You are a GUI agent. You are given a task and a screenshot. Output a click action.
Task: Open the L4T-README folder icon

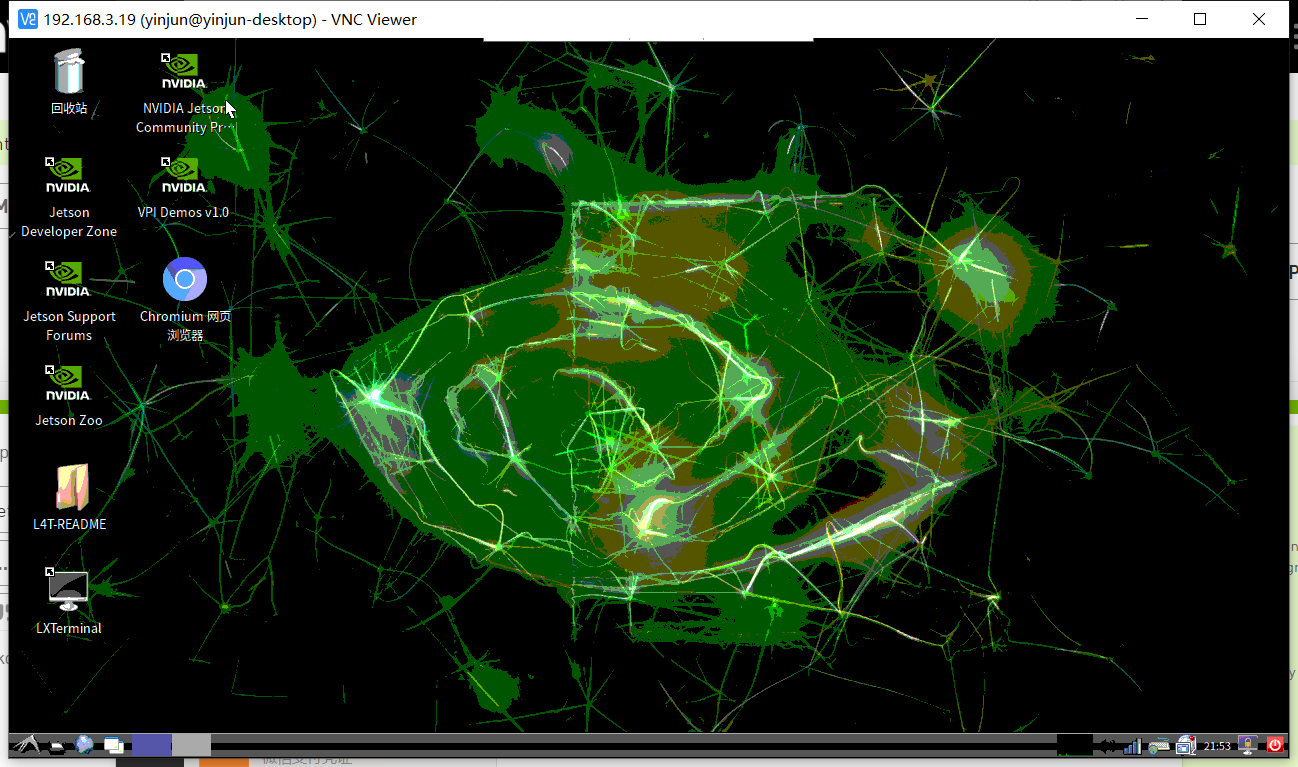click(x=70, y=488)
